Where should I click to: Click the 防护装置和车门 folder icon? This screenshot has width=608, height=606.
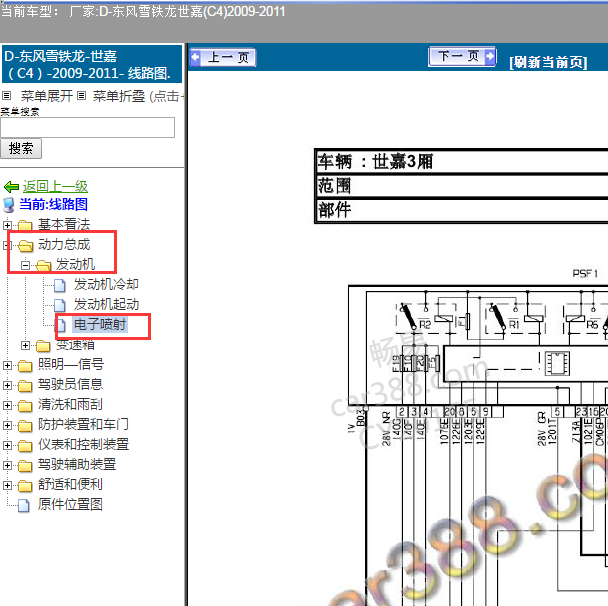point(25,426)
